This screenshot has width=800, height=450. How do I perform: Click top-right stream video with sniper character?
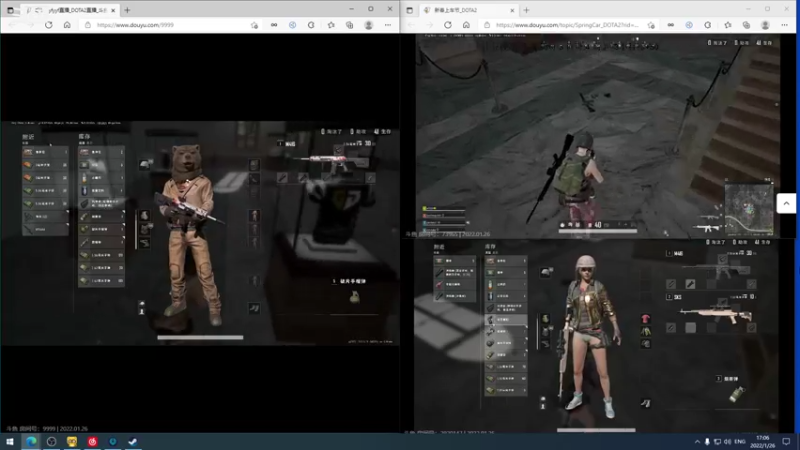tap(597, 136)
